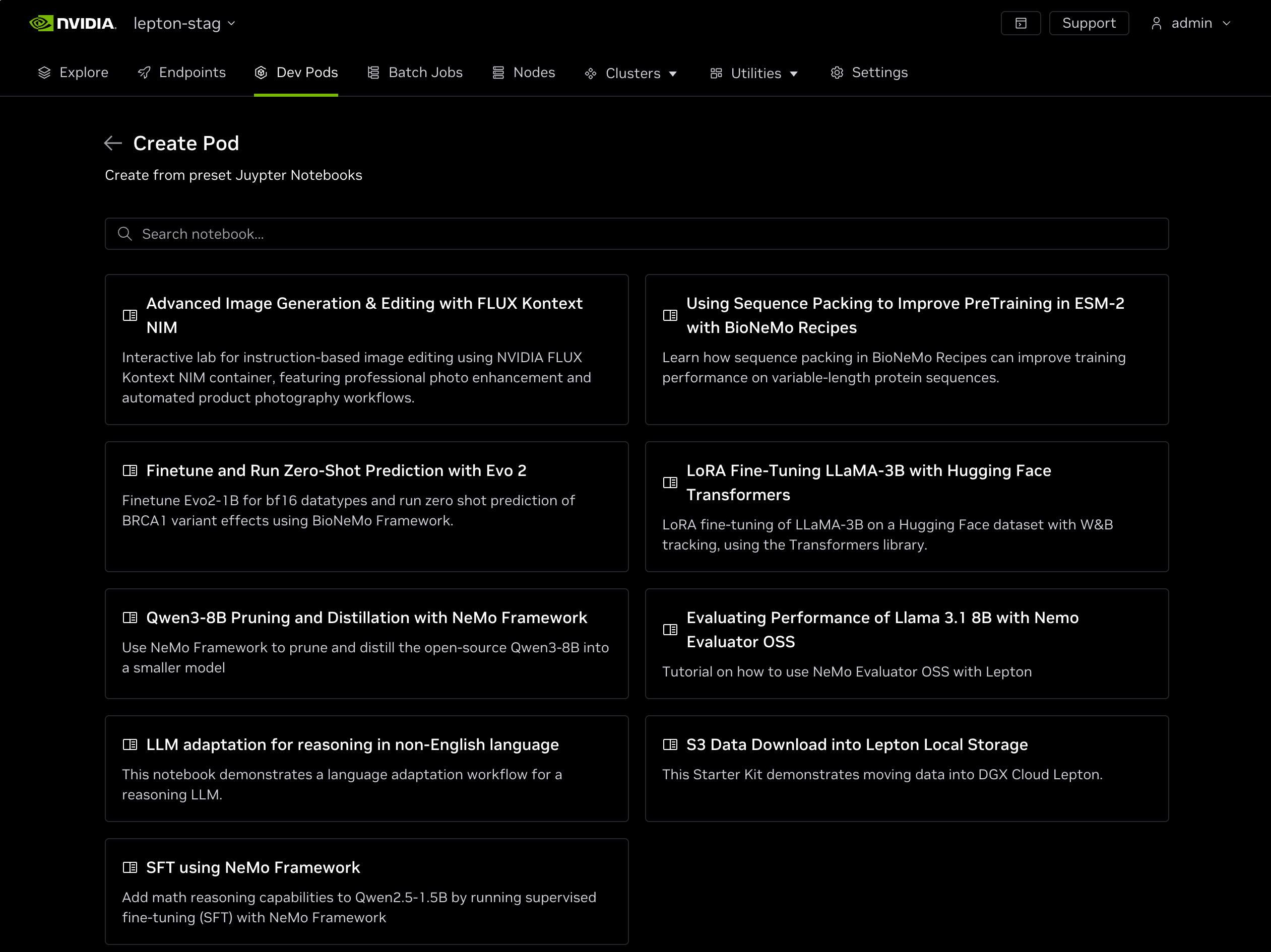Click the NVIDIA logo
The width and height of the screenshot is (1271, 952).
coord(73,24)
